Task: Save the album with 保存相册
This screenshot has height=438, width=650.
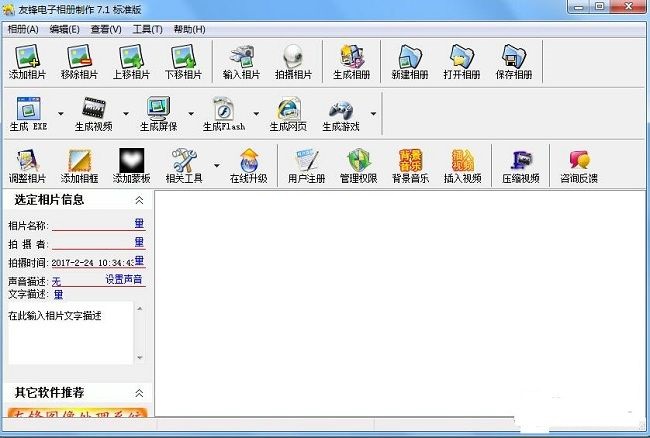Action: tap(514, 62)
